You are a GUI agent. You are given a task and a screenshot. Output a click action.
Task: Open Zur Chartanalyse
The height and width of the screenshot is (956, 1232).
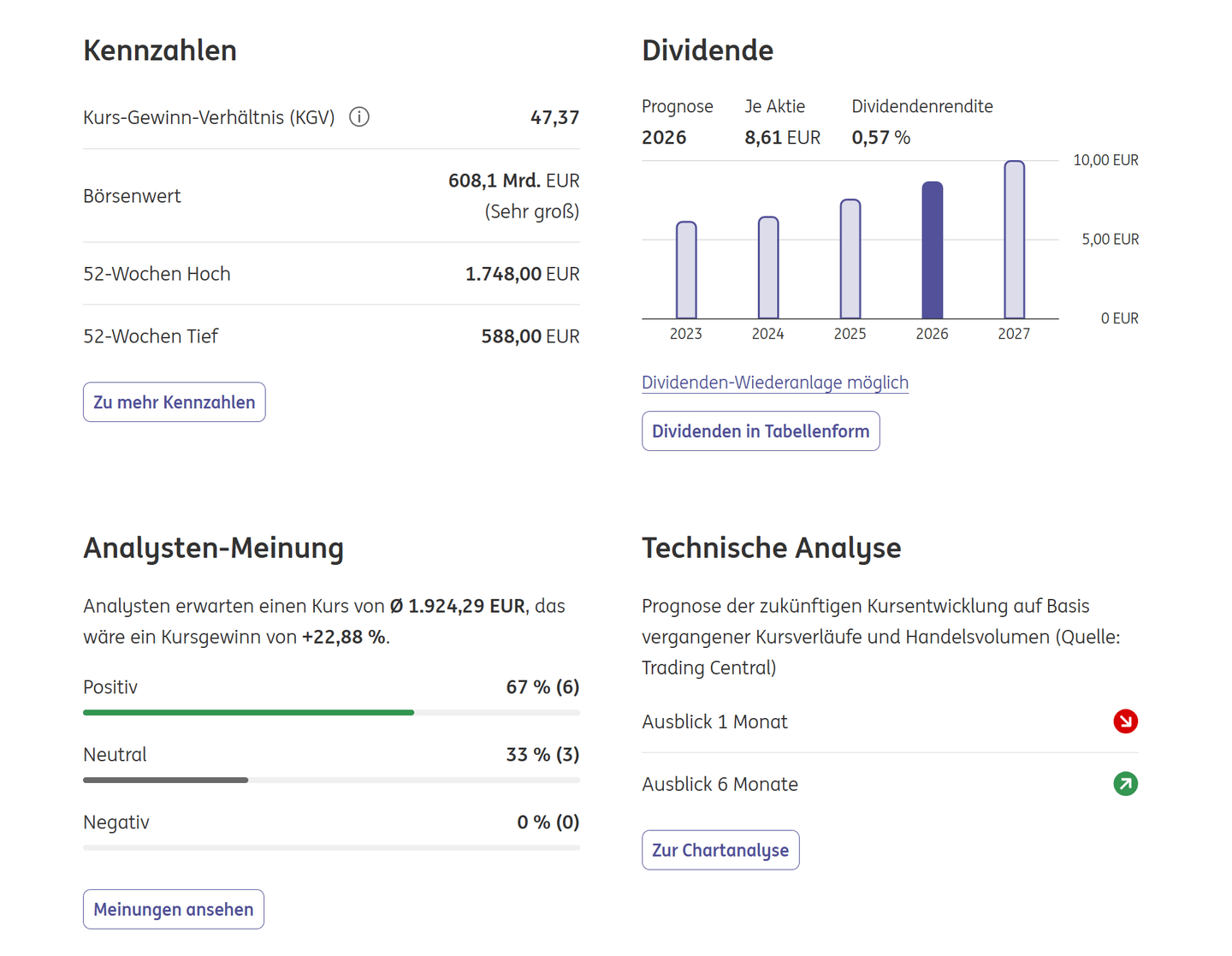720,850
